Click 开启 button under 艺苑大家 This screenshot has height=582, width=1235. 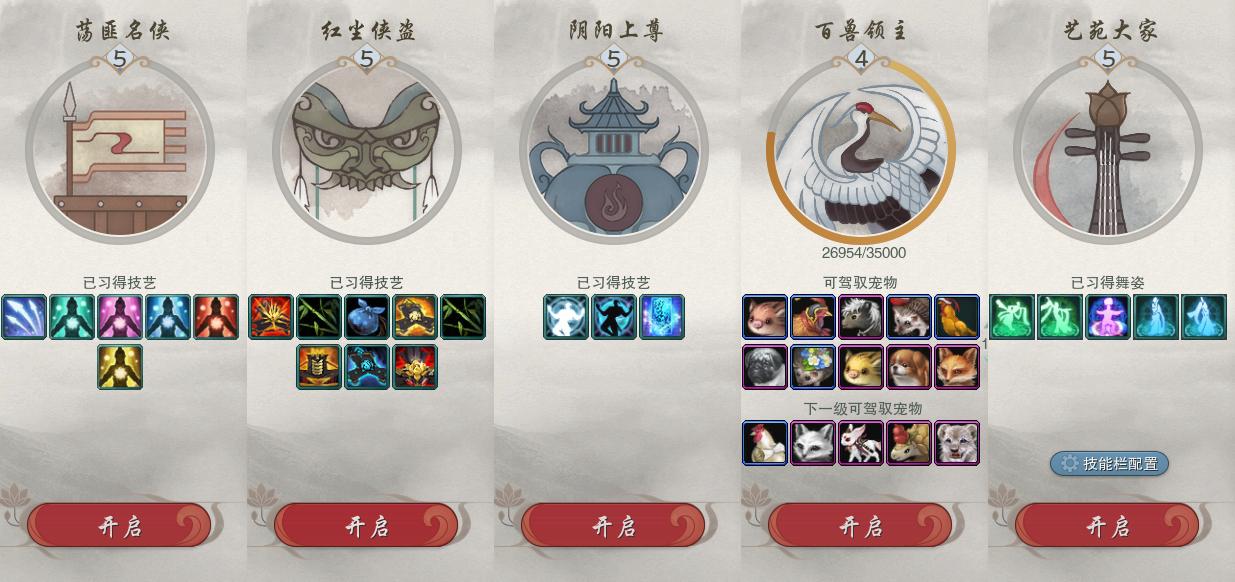(x=1107, y=526)
